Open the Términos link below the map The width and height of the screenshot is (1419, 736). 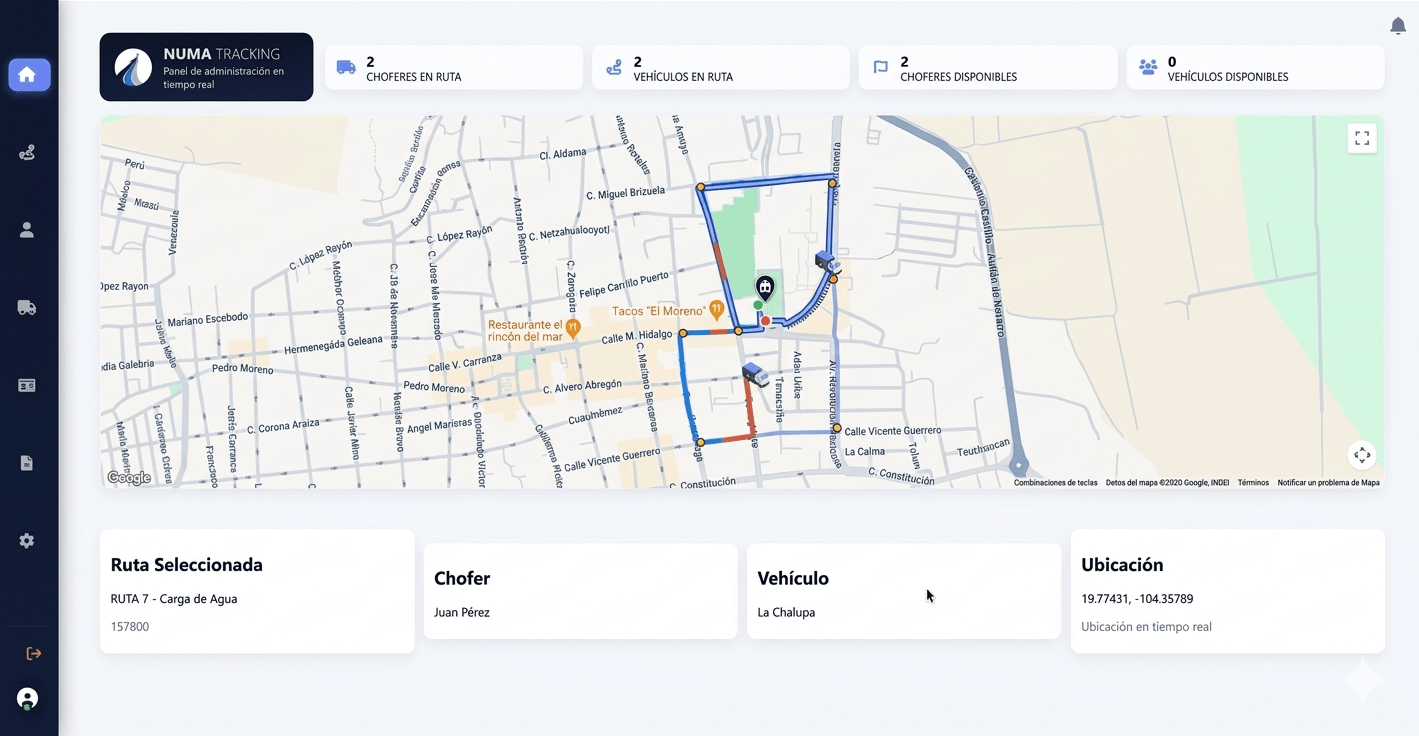coord(1252,482)
